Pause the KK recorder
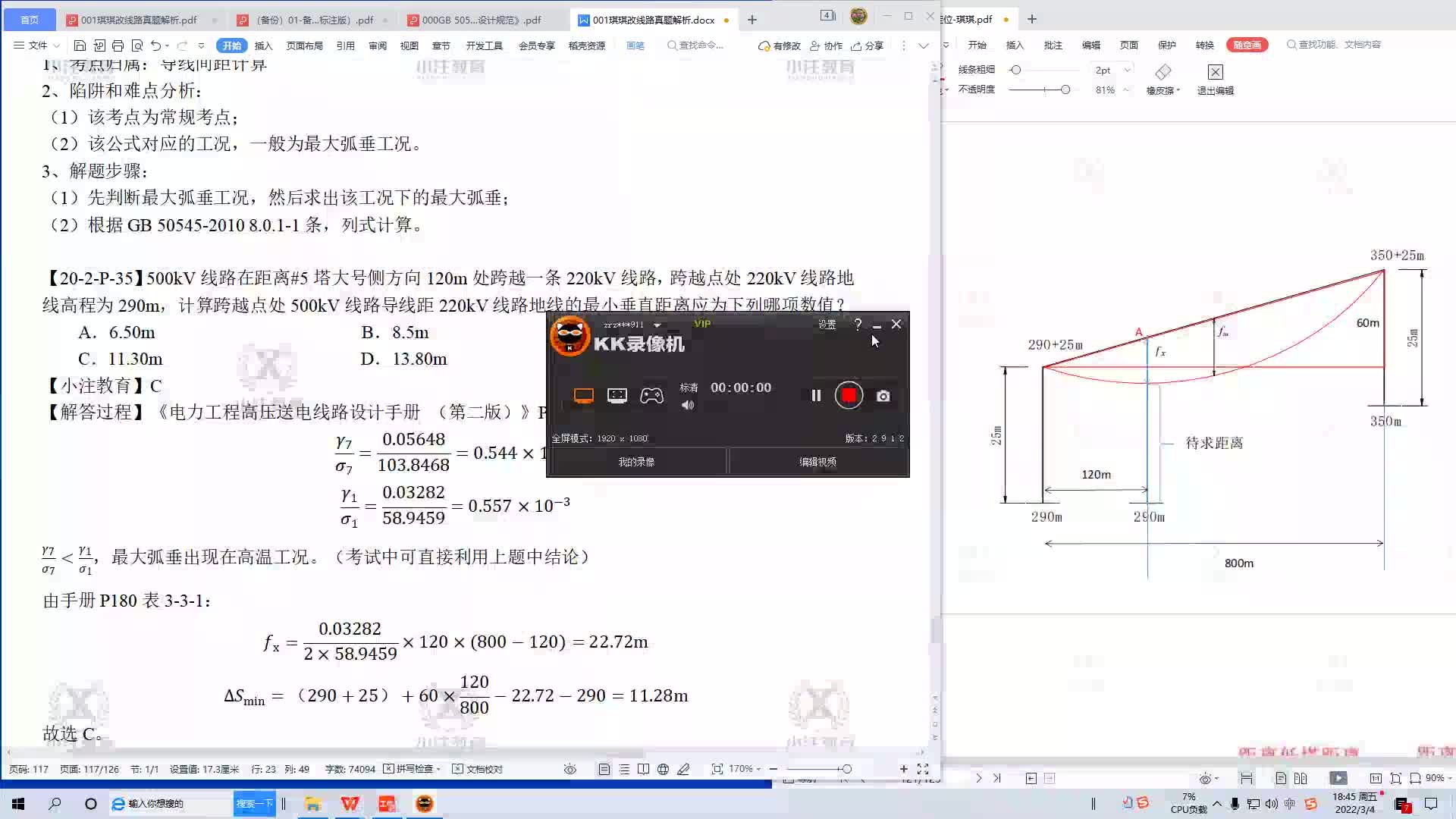Screen dimensions: 1456x819 coord(816,395)
